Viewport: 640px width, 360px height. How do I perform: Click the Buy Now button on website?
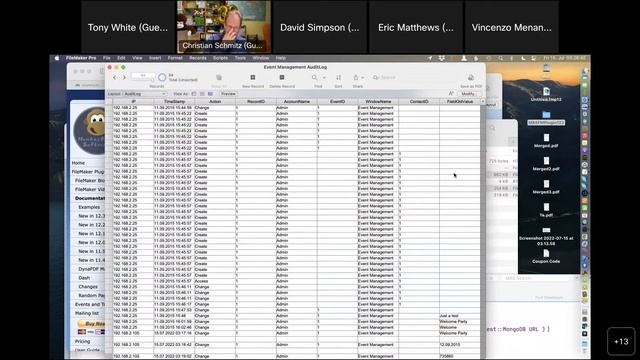(x=92, y=324)
